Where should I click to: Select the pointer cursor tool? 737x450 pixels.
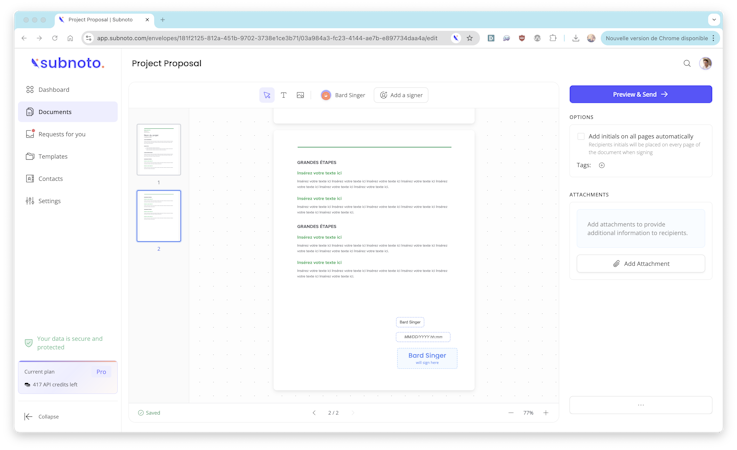267,95
